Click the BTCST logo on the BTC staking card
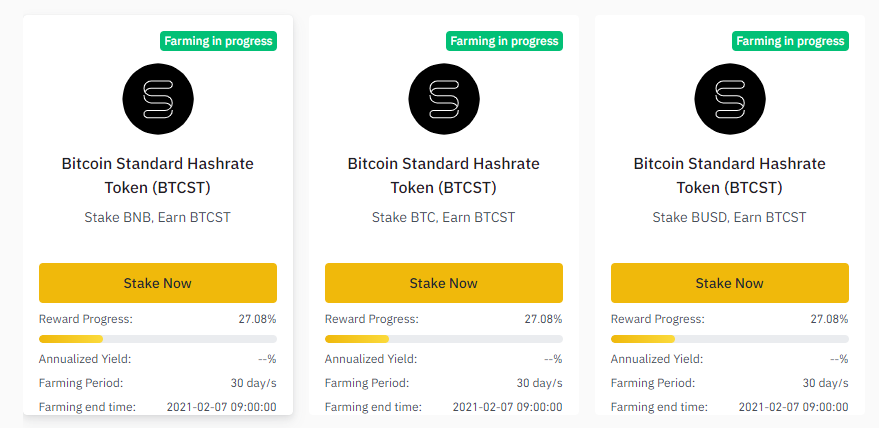This screenshot has width=879, height=428. (x=444, y=99)
